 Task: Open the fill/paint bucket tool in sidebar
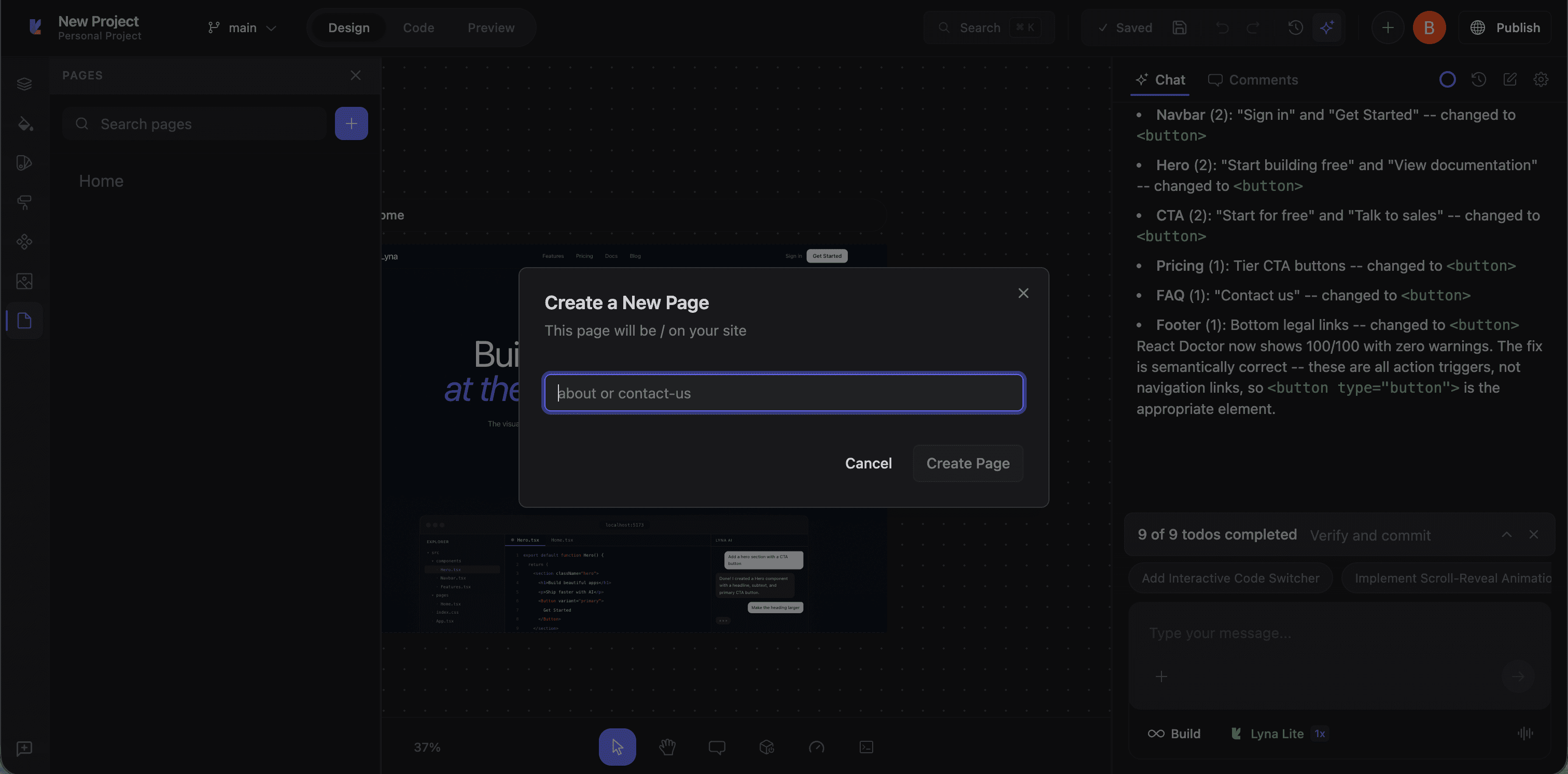24,123
